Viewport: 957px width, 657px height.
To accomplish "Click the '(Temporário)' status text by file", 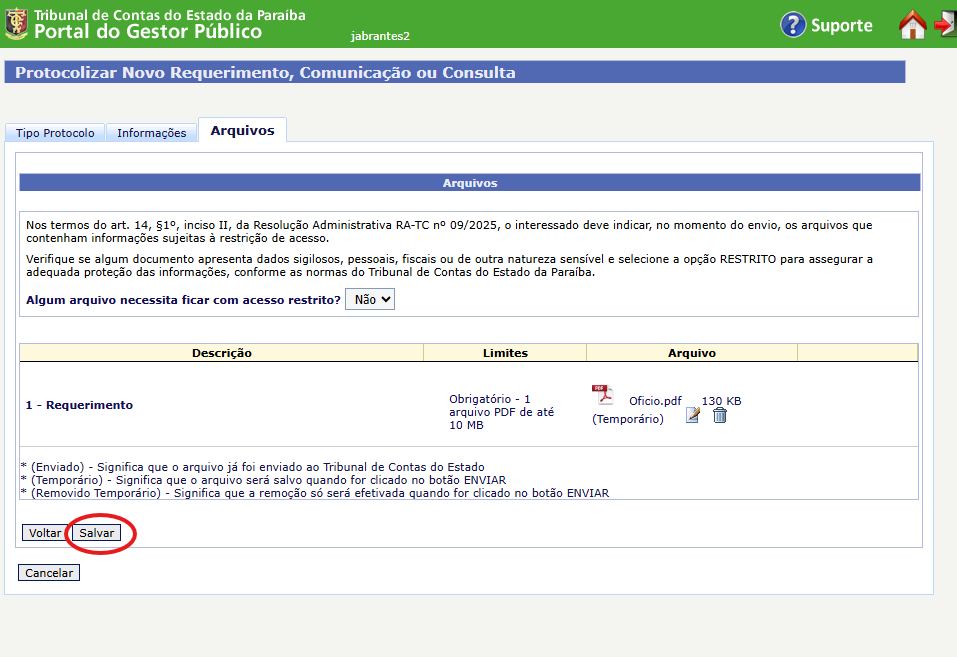I will point(627,419).
